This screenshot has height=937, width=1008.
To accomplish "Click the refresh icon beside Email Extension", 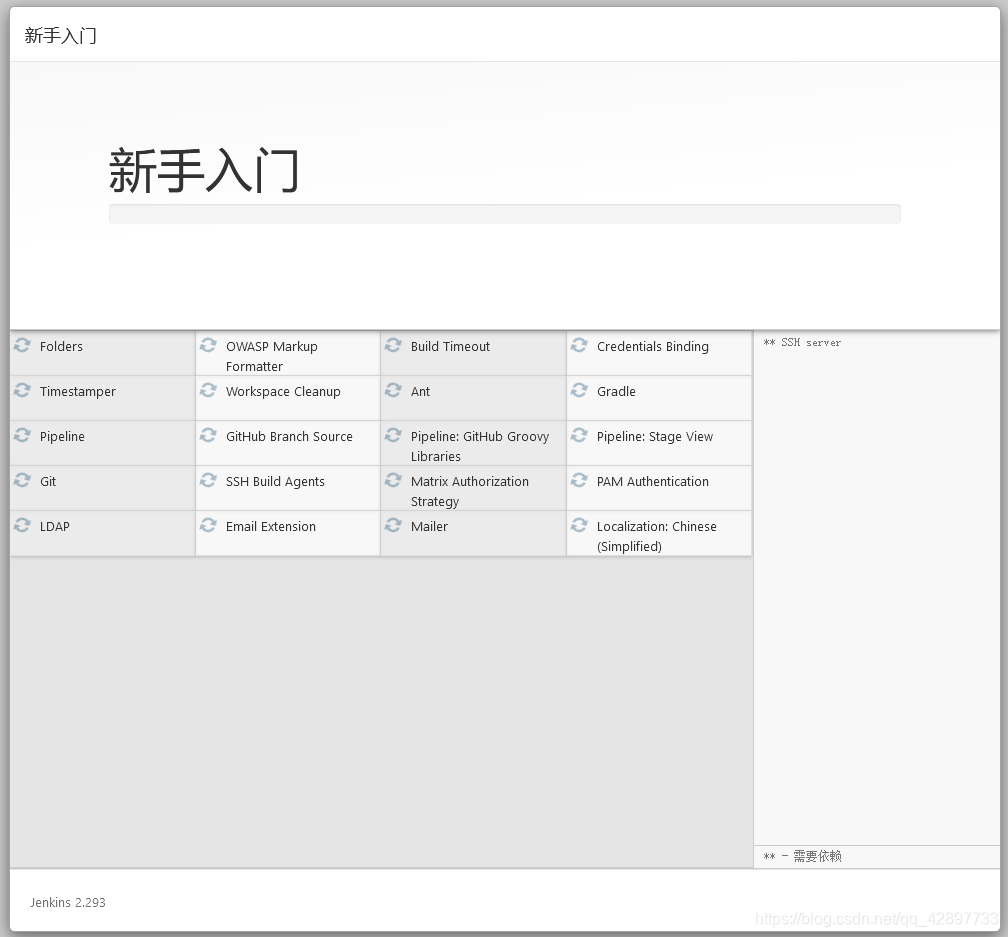I will coord(208,525).
